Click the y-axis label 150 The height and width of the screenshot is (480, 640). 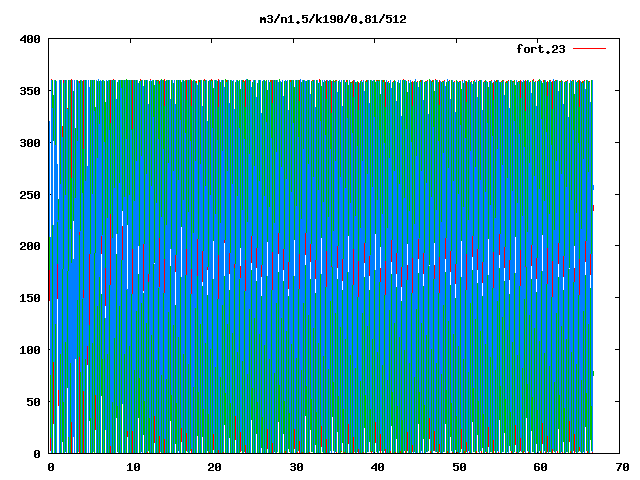point(30,298)
